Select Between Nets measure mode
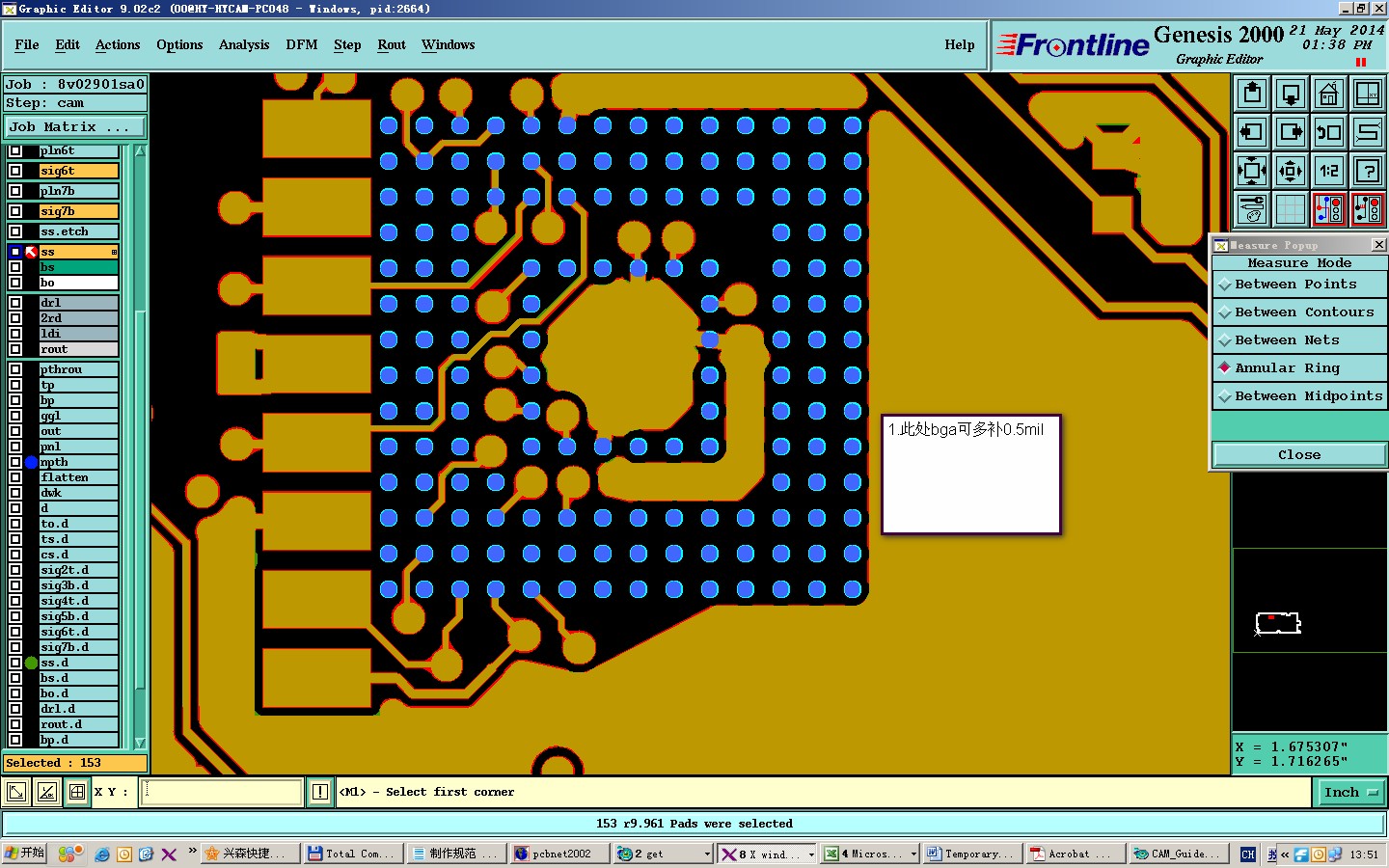 click(1299, 340)
